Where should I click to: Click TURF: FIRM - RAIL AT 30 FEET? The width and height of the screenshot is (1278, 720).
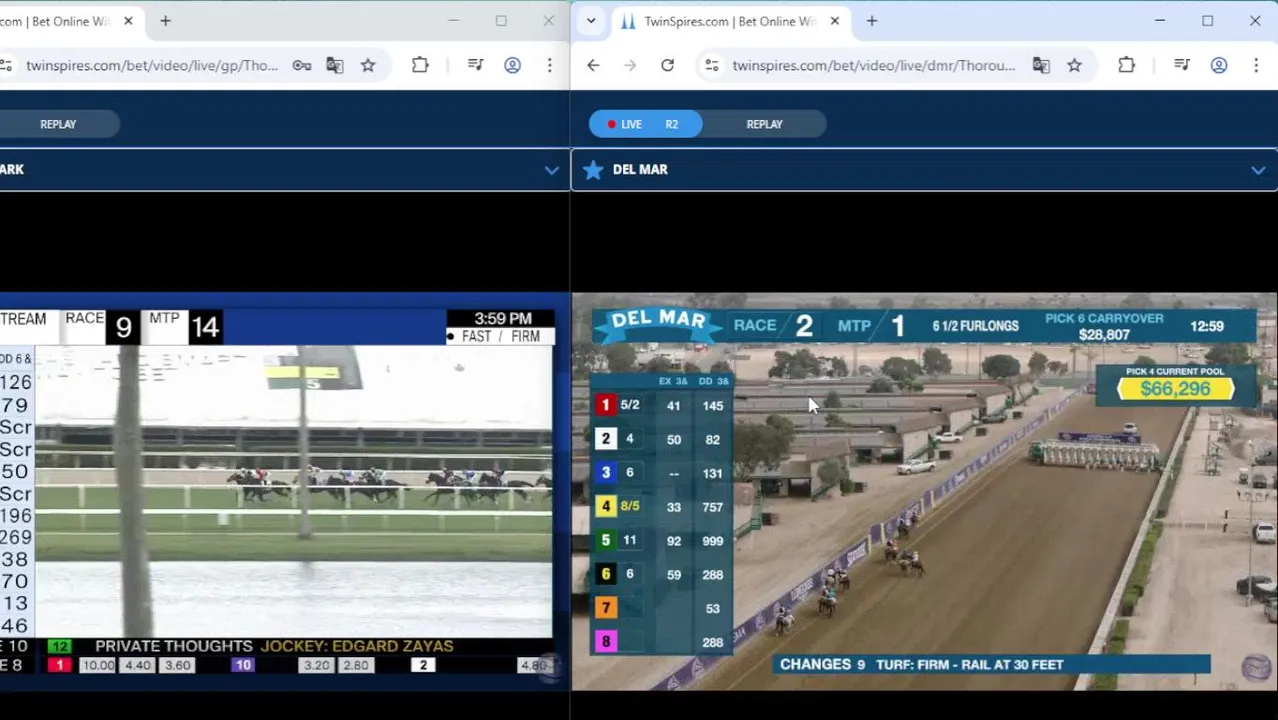[969, 664]
